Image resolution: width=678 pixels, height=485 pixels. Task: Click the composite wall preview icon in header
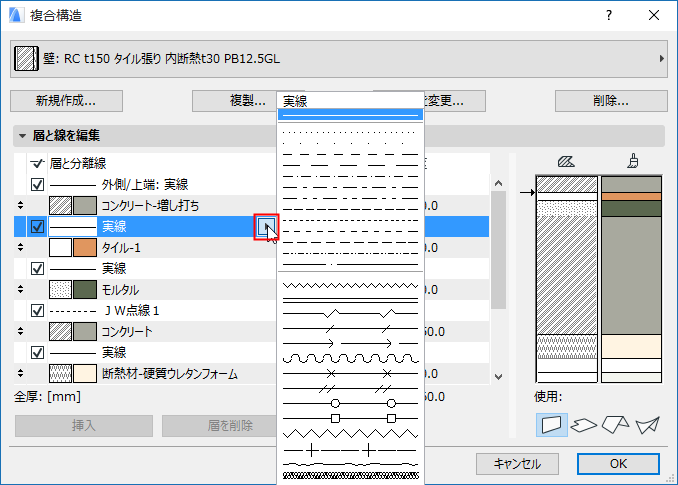point(26,58)
